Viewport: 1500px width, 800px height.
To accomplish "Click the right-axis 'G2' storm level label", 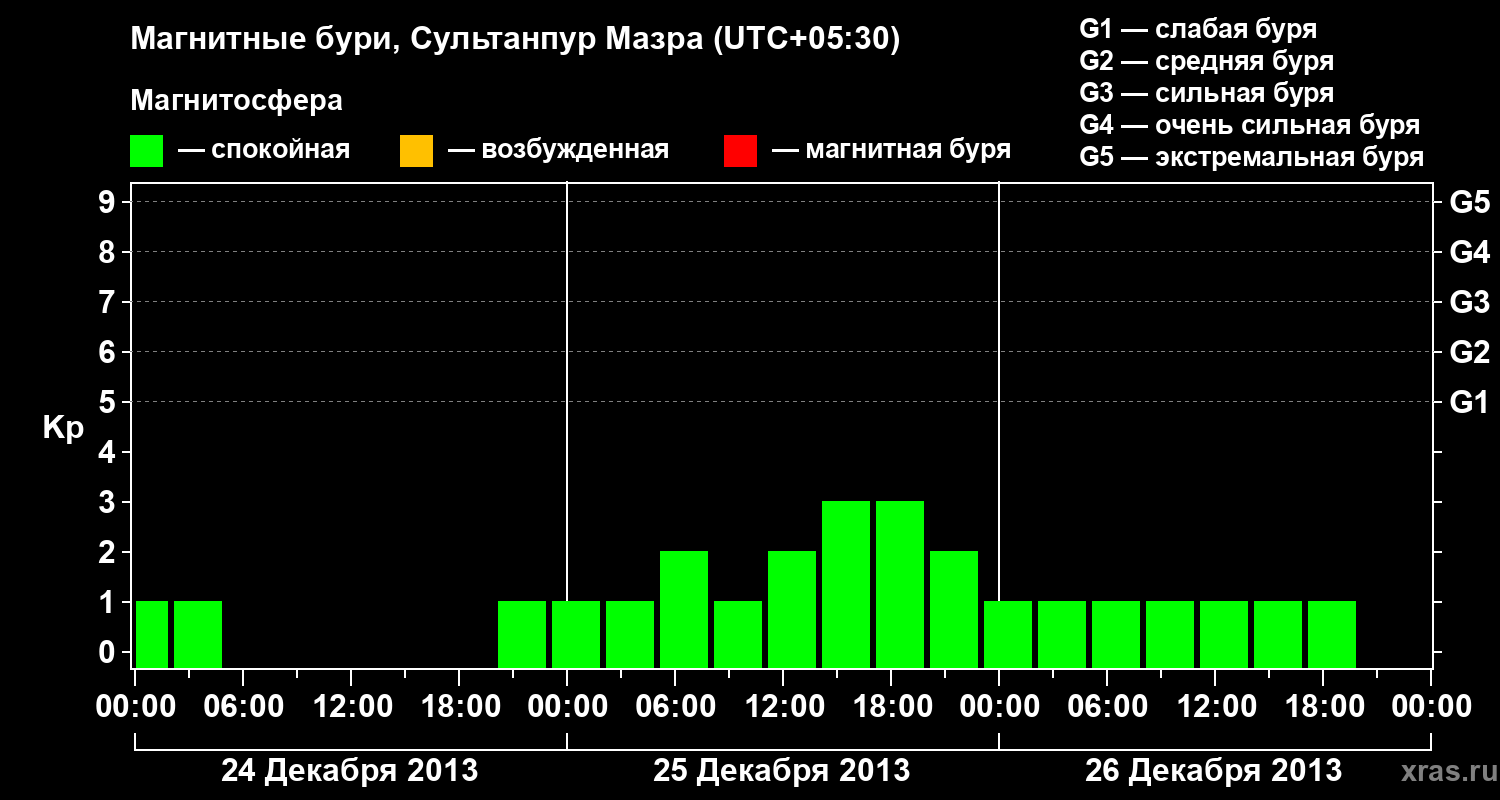I will [1469, 352].
